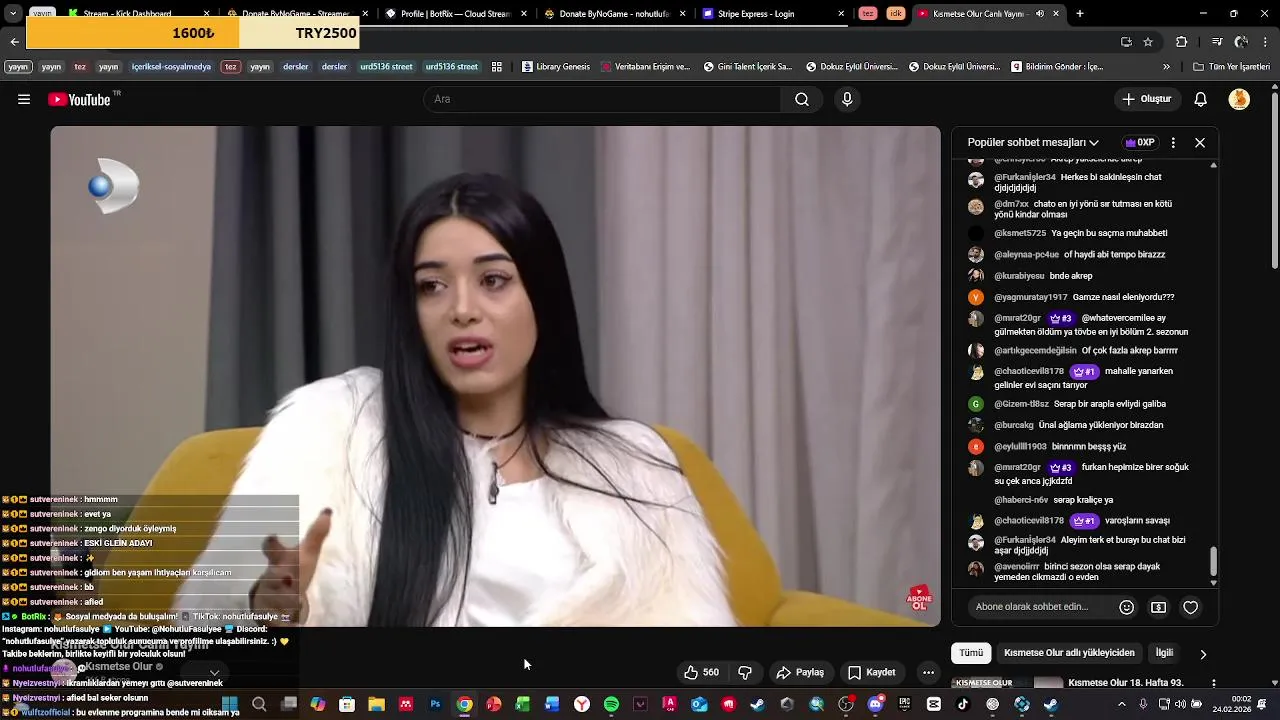Open Windows taskbar search
The image size is (1280, 720).
[x=259, y=704]
